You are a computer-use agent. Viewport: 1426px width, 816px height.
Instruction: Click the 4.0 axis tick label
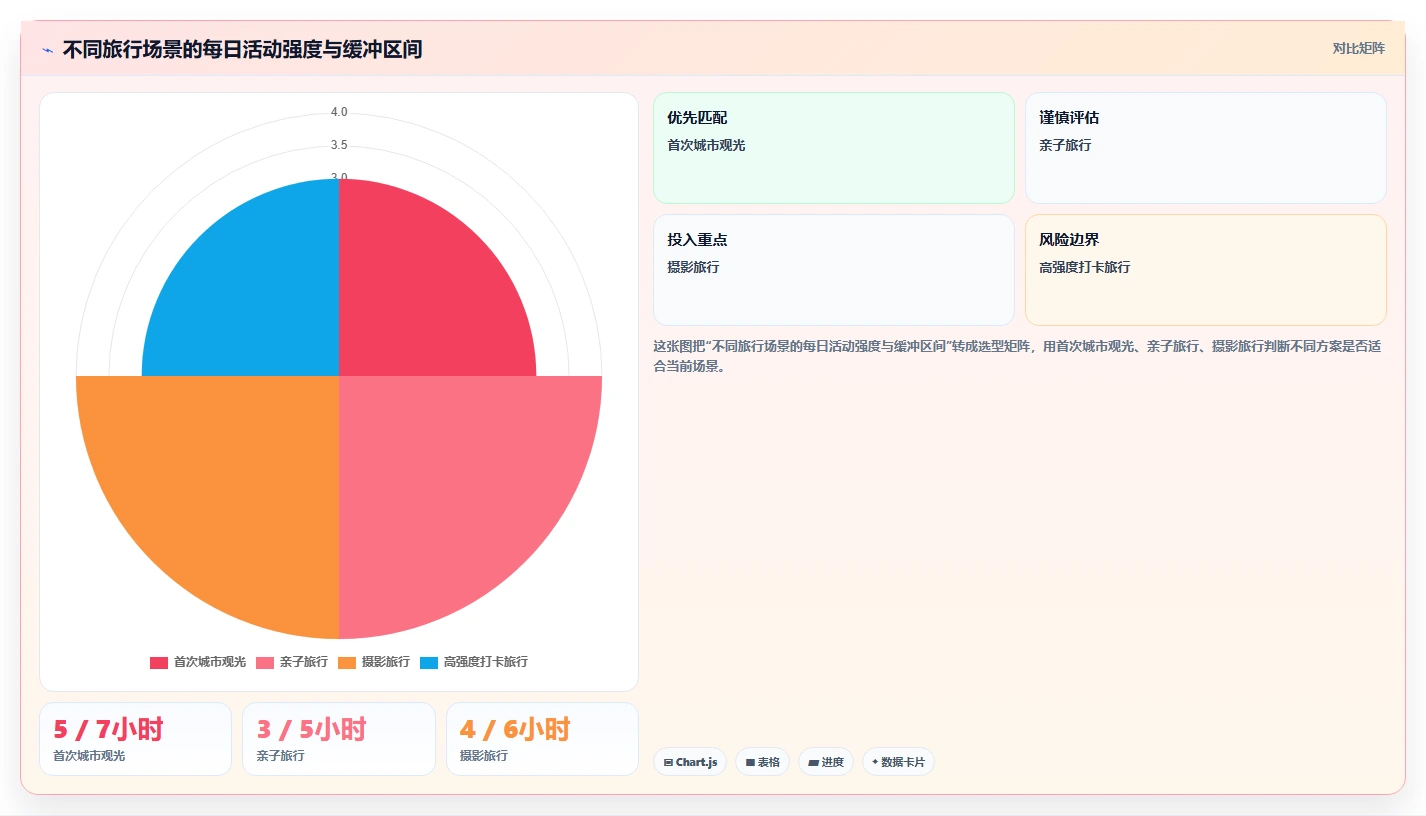339,112
